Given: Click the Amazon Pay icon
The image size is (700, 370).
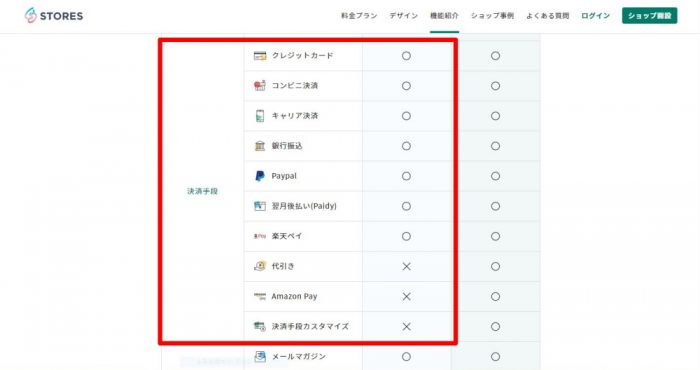Looking at the screenshot, I should [260, 296].
